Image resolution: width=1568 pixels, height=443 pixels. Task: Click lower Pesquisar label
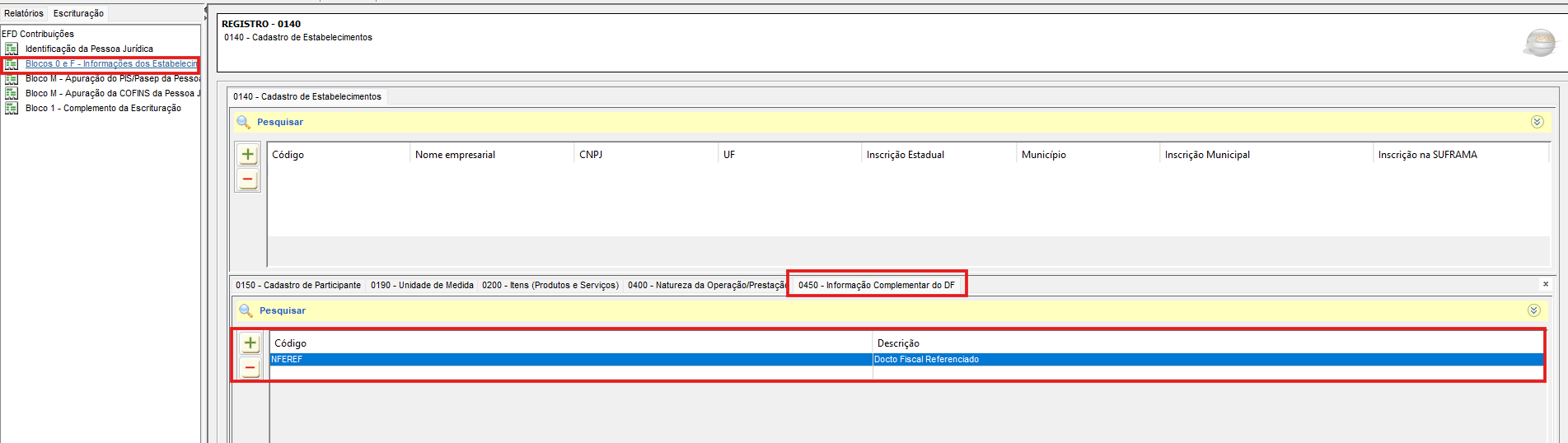pyautogui.click(x=283, y=310)
